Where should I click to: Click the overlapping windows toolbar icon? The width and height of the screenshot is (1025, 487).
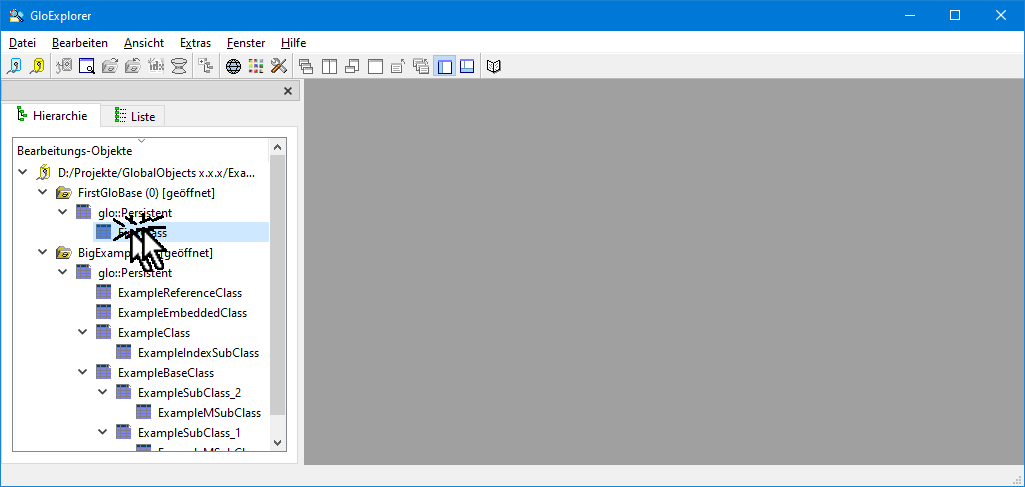[352, 66]
